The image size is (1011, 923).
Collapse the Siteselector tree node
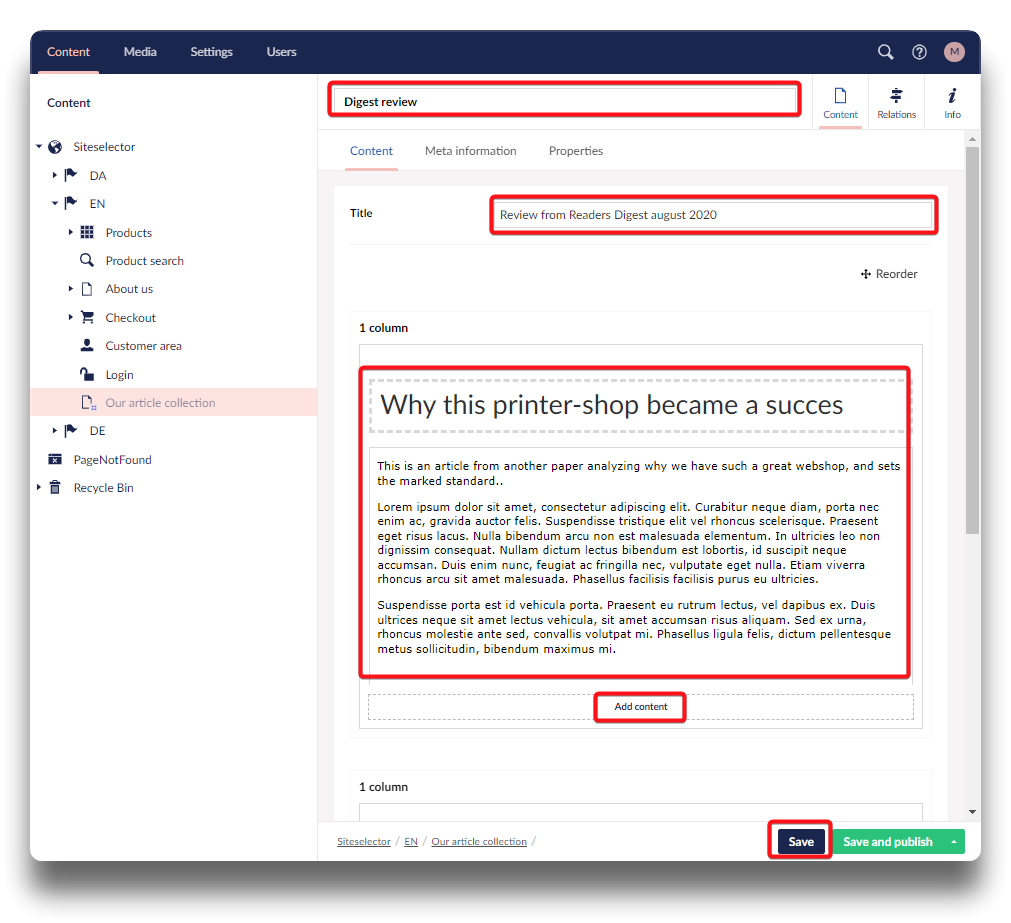(39, 147)
